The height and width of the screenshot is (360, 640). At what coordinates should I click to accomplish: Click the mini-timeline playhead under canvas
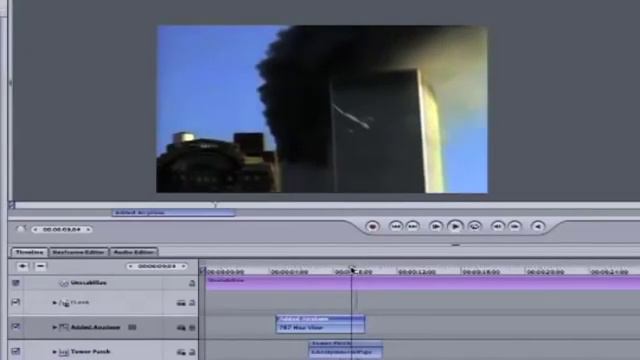click(x=216, y=205)
